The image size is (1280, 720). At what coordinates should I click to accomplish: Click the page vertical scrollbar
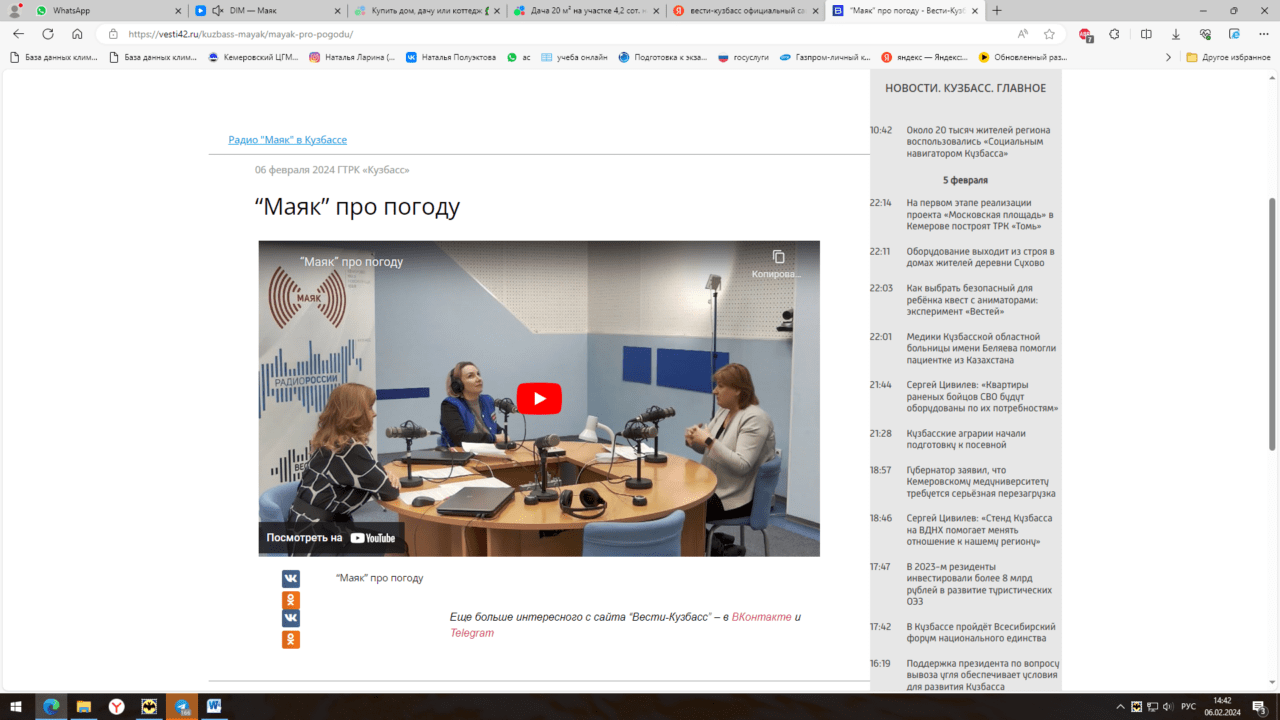click(1272, 324)
